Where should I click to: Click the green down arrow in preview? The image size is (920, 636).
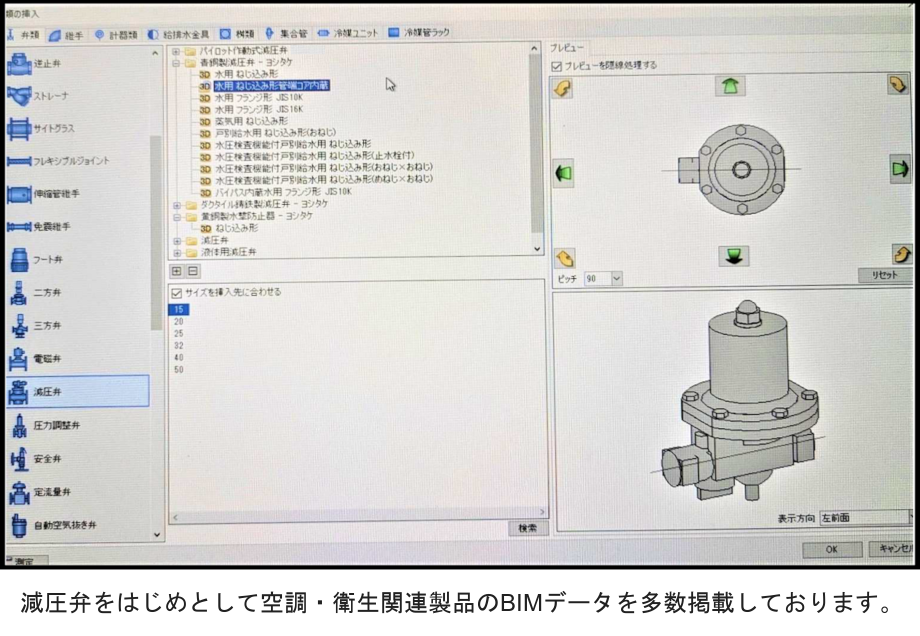point(733,256)
